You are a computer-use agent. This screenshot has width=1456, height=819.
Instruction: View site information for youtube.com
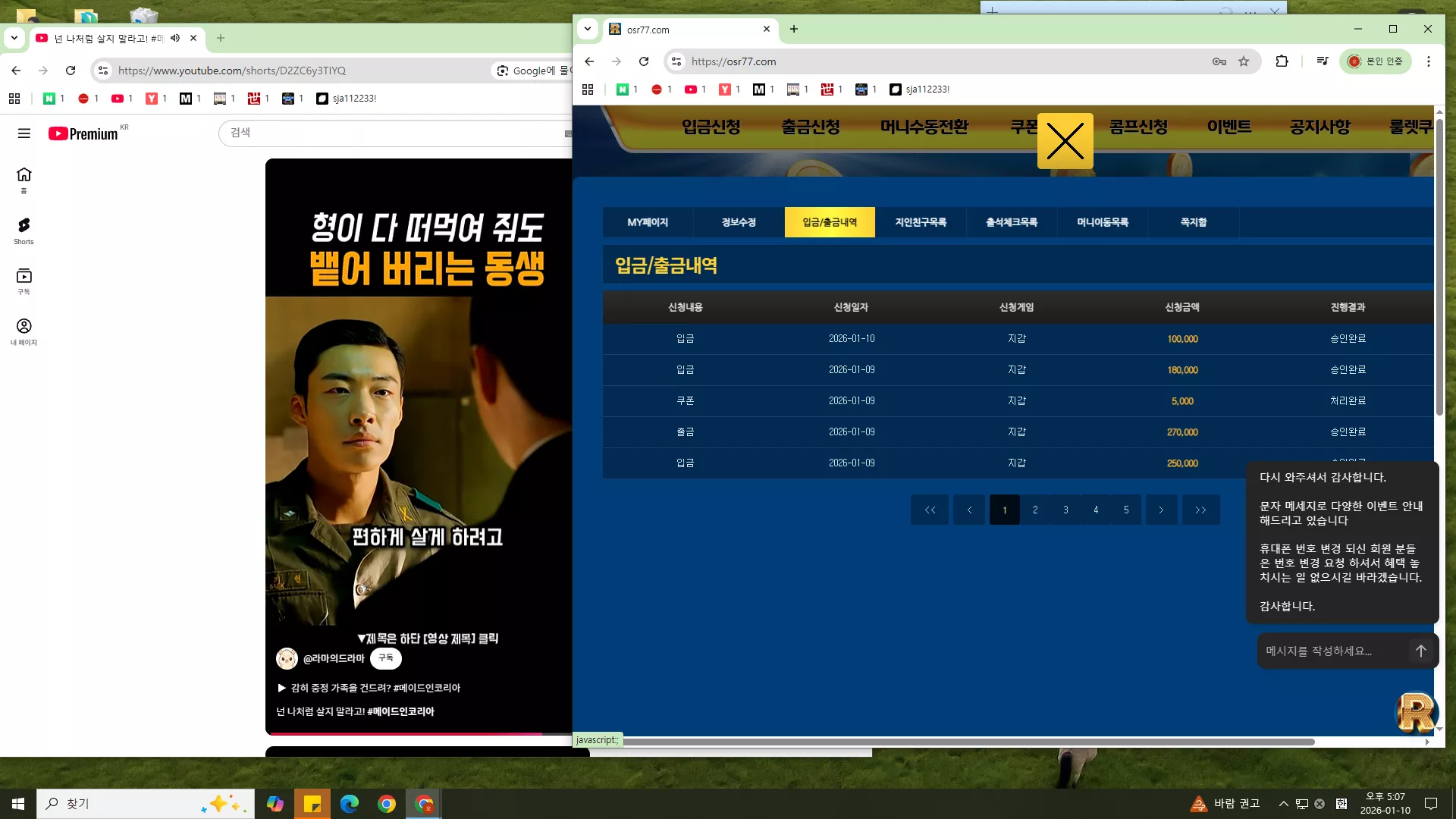pyautogui.click(x=103, y=71)
